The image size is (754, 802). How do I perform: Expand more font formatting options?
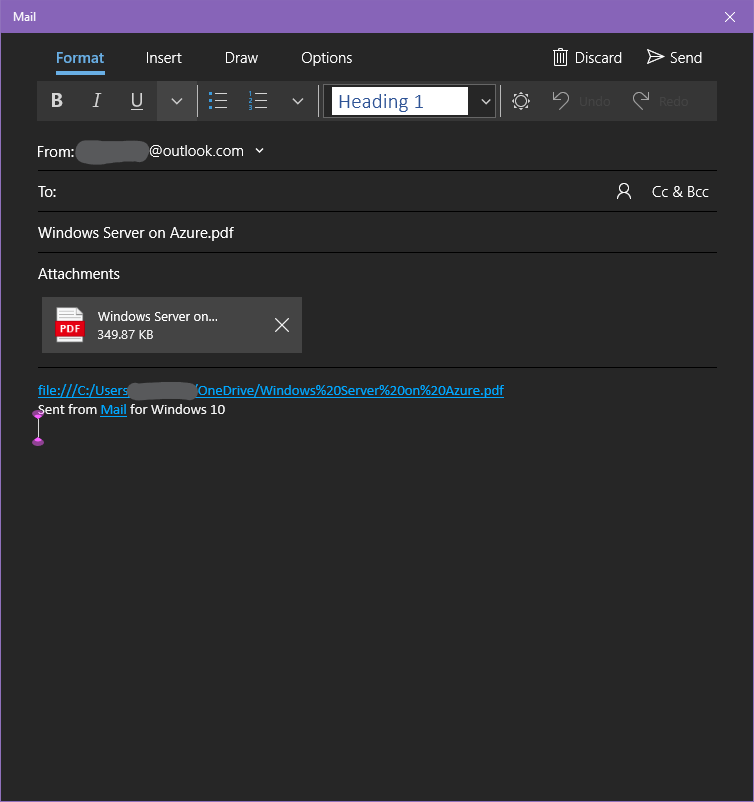tap(176, 101)
